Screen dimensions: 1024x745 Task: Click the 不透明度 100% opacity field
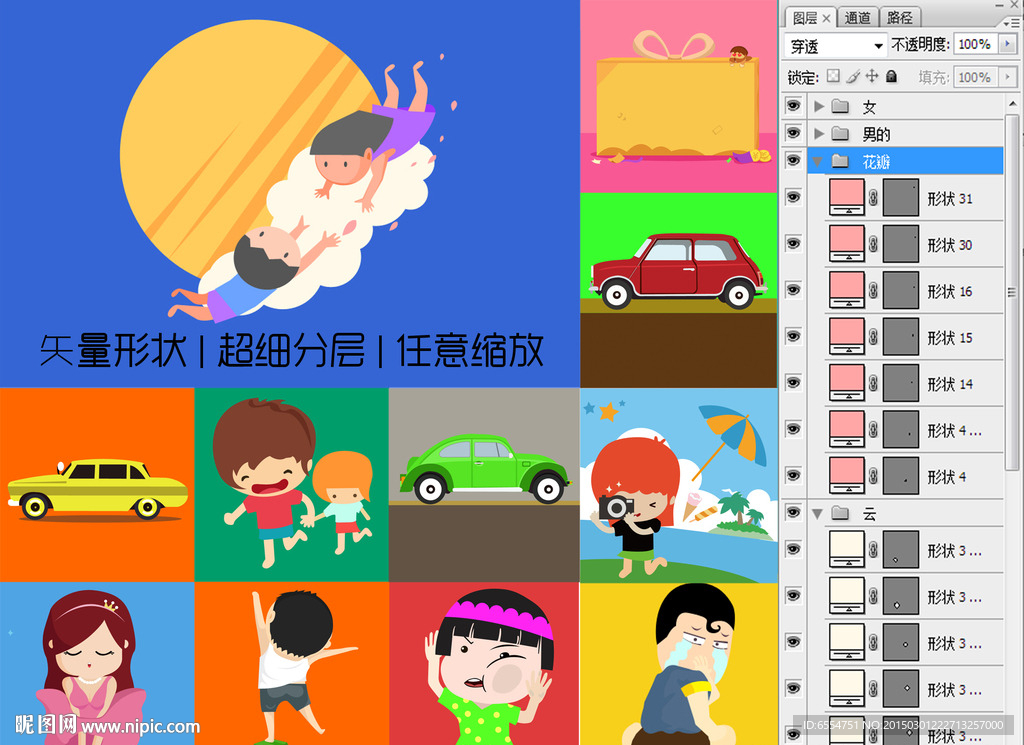(x=976, y=44)
